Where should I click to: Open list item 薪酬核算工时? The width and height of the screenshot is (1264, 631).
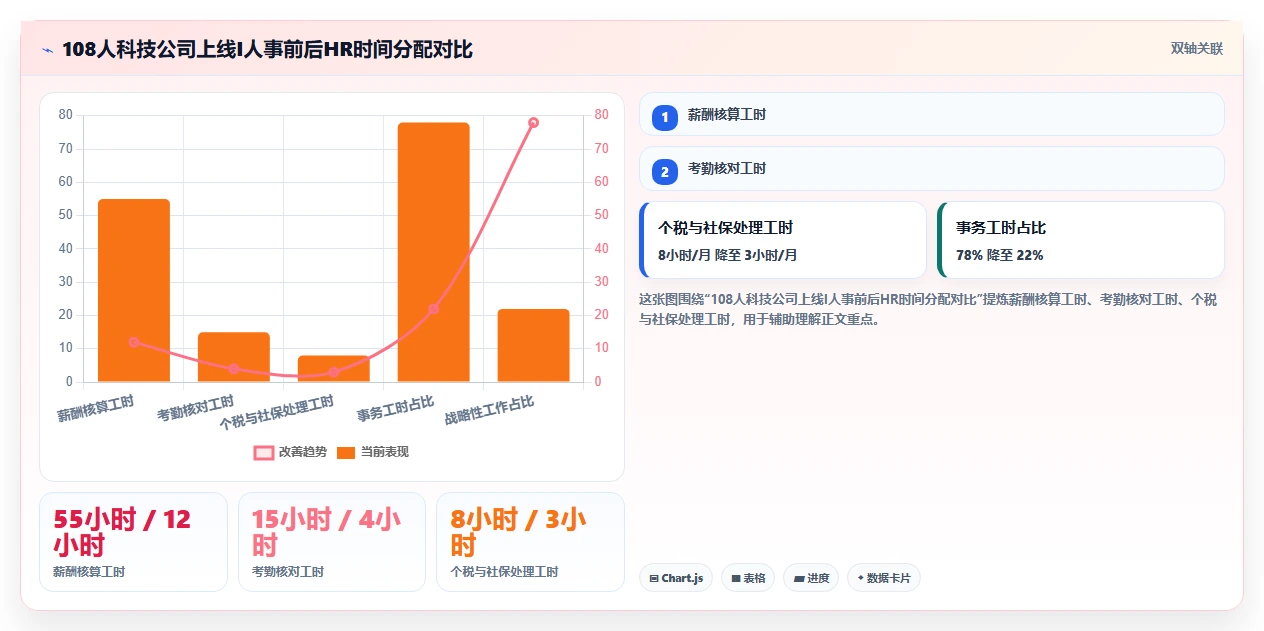(x=932, y=114)
